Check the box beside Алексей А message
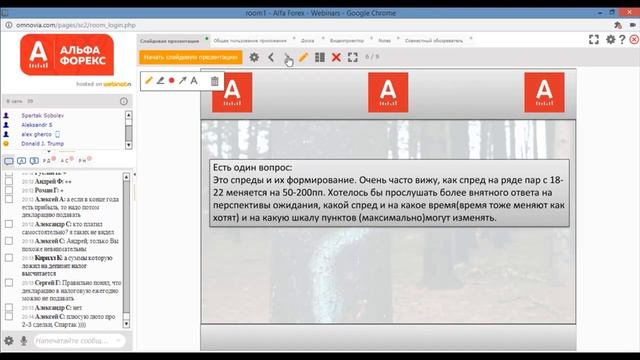 click(9, 199)
